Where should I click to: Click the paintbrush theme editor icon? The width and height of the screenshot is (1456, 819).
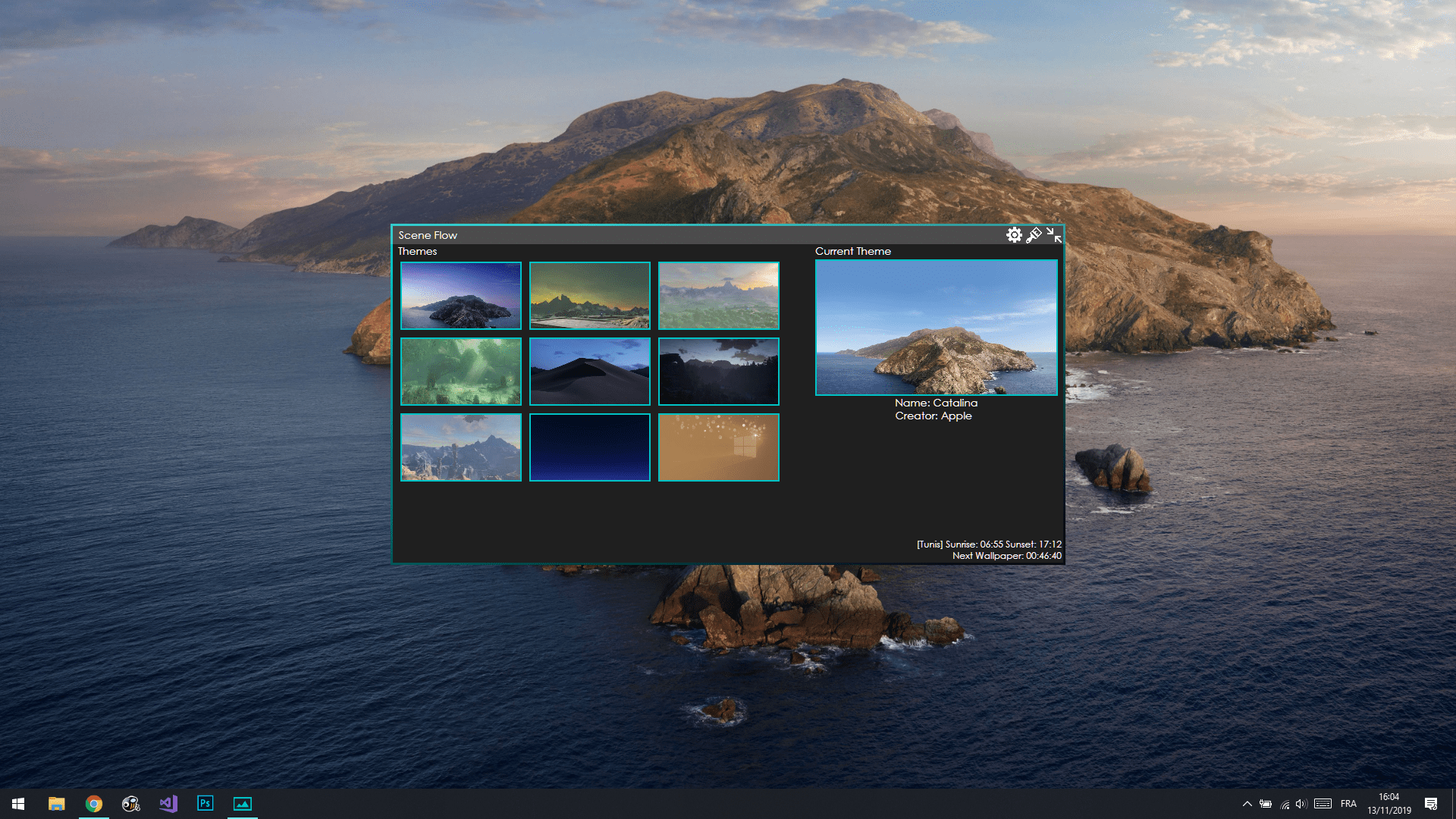pyautogui.click(x=1034, y=235)
